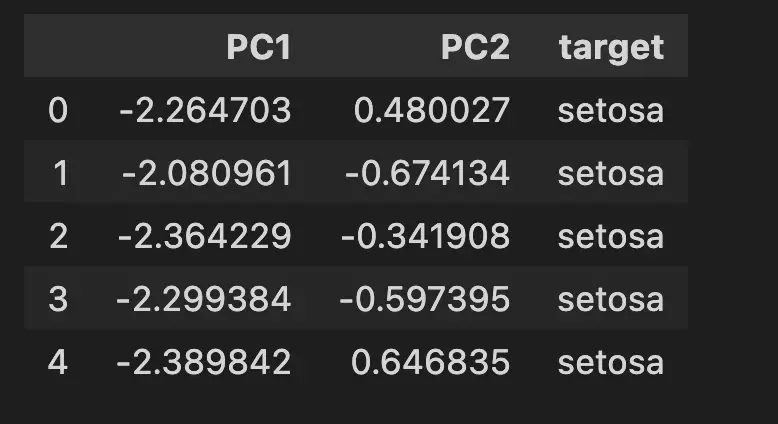The width and height of the screenshot is (778, 424).
Task: Click the PC2 value 0.480027
Action: point(432,110)
